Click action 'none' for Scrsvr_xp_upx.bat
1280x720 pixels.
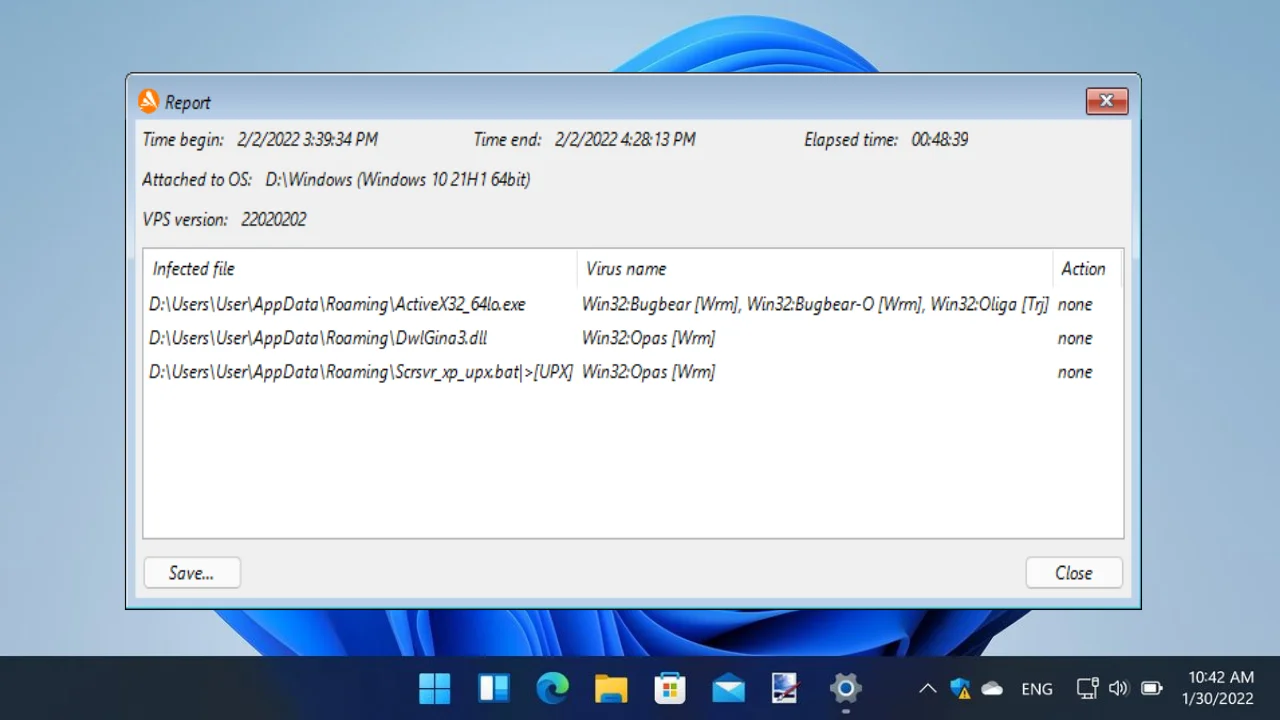[1075, 372]
